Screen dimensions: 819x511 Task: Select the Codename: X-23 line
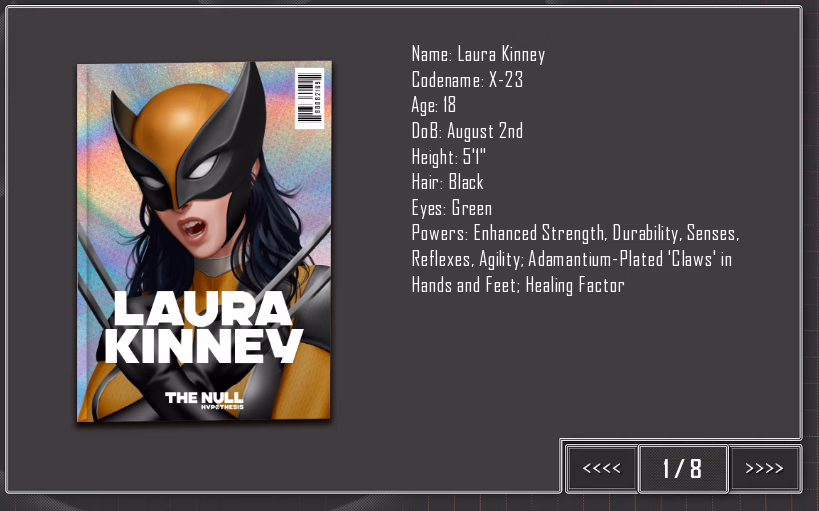click(x=467, y=80)
